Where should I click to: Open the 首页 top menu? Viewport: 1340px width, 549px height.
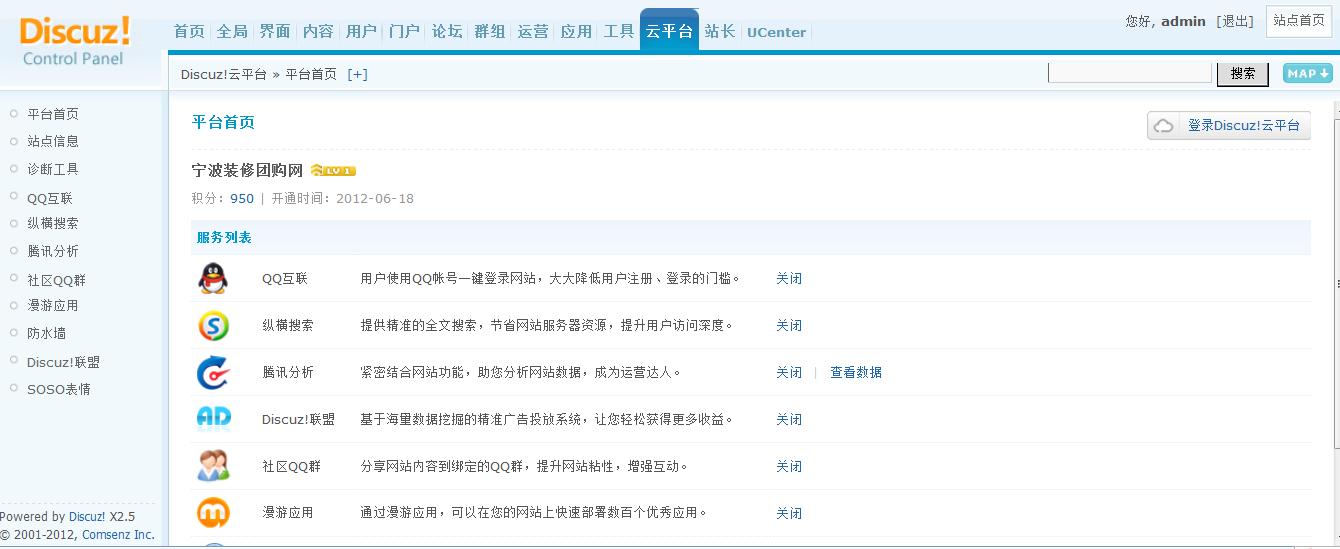pos(189,31)
